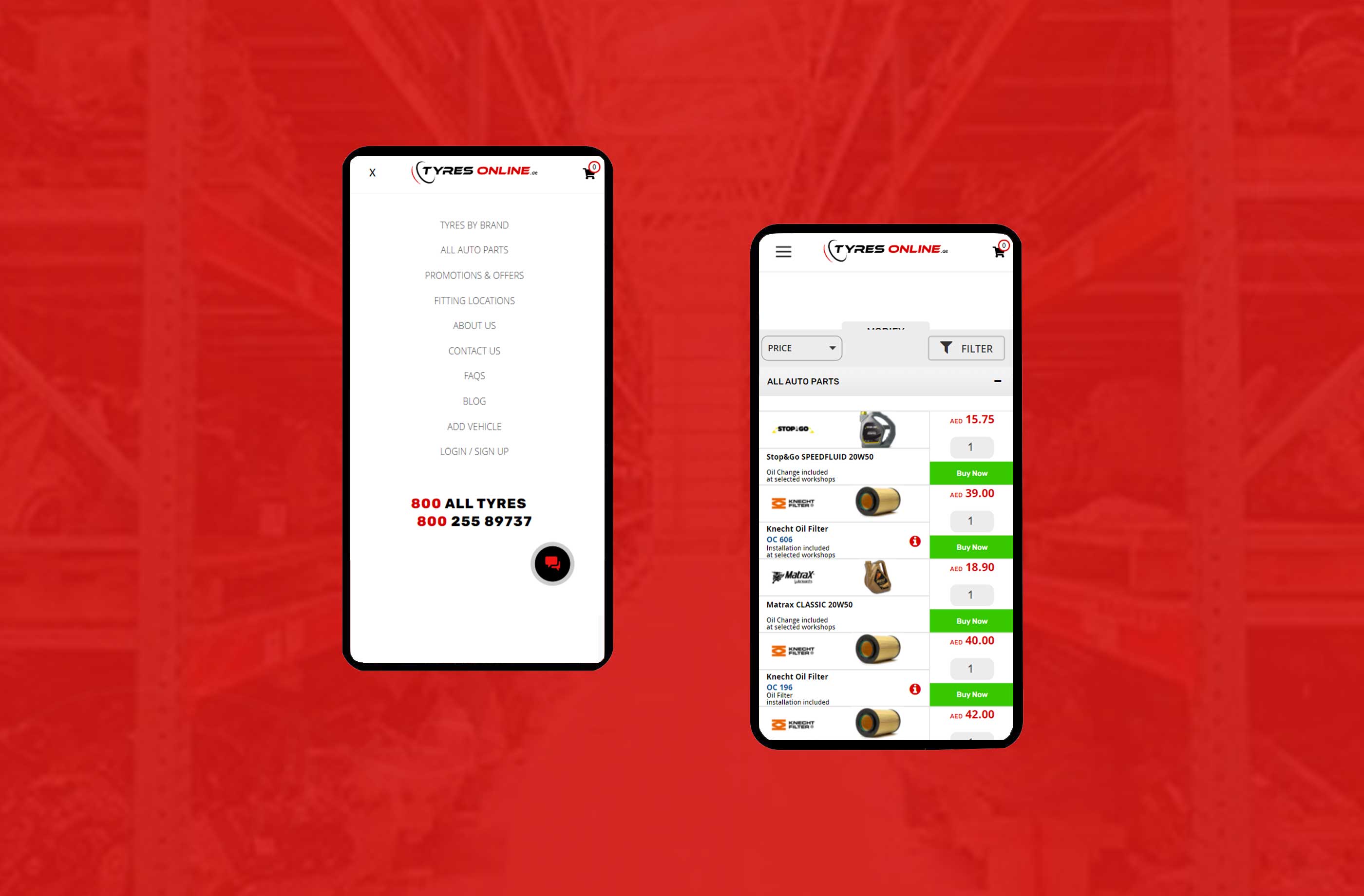Click the info icon on Knecht OC 196
The image size is (1364, 896).
tap(912, 690)
